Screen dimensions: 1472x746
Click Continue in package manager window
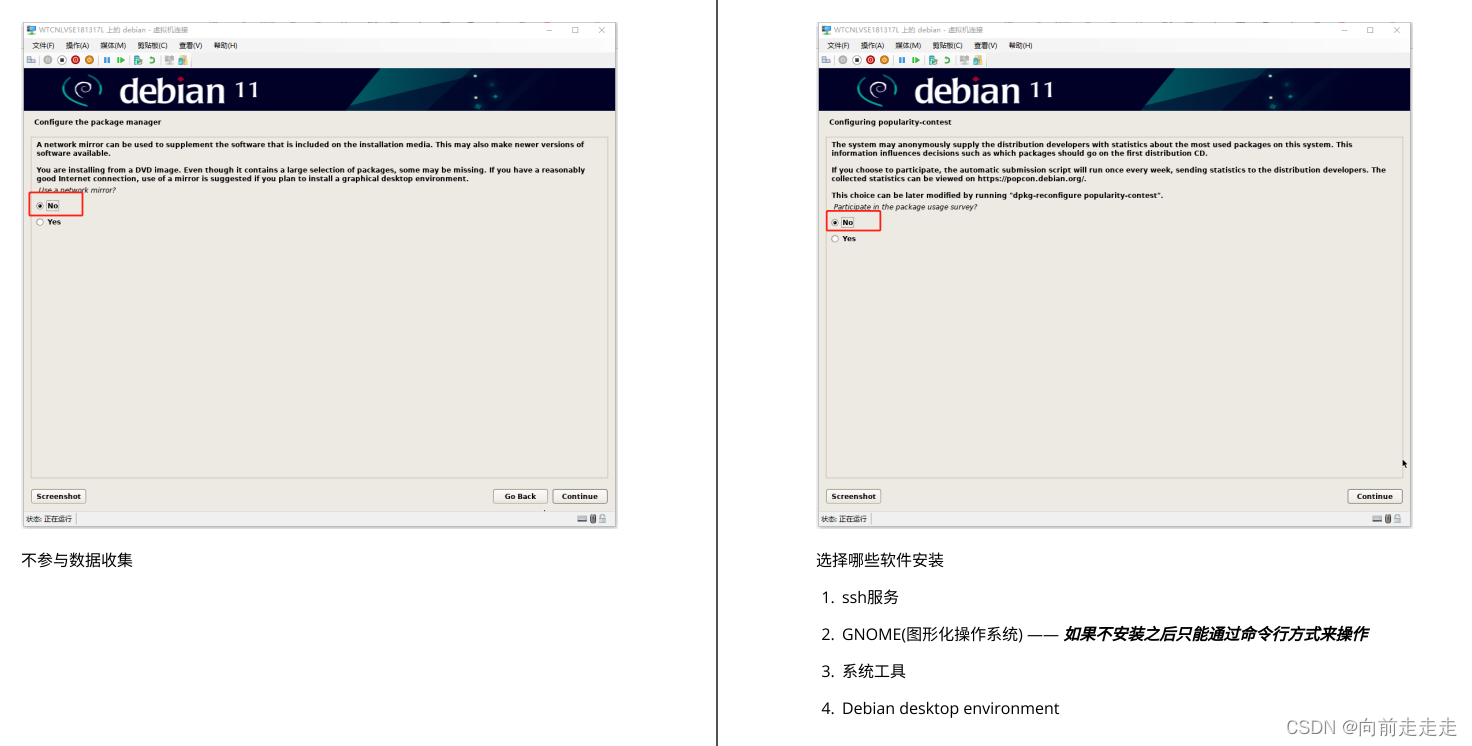click(x=579, y=496)
